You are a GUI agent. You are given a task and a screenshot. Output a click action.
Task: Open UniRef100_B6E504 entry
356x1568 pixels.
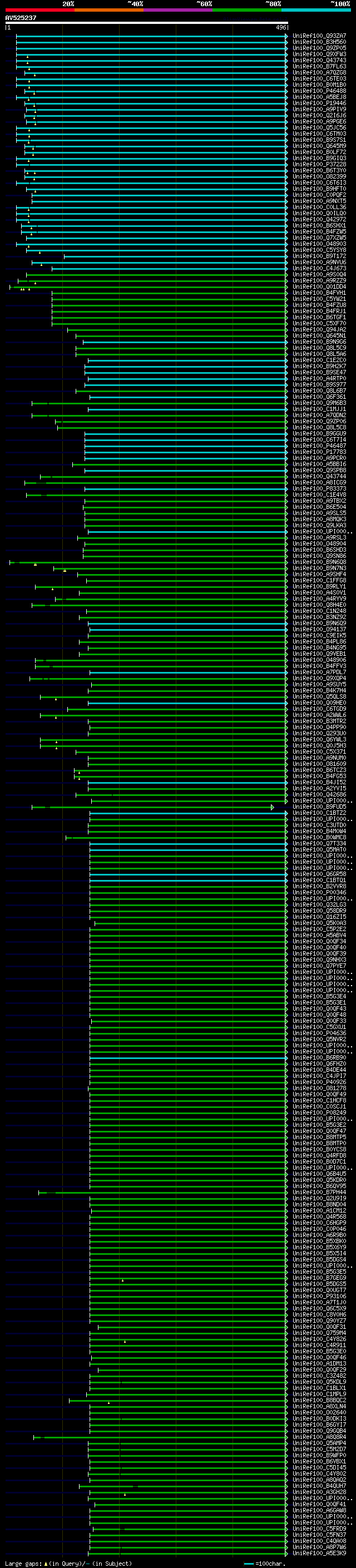click(x=319, y=507)
